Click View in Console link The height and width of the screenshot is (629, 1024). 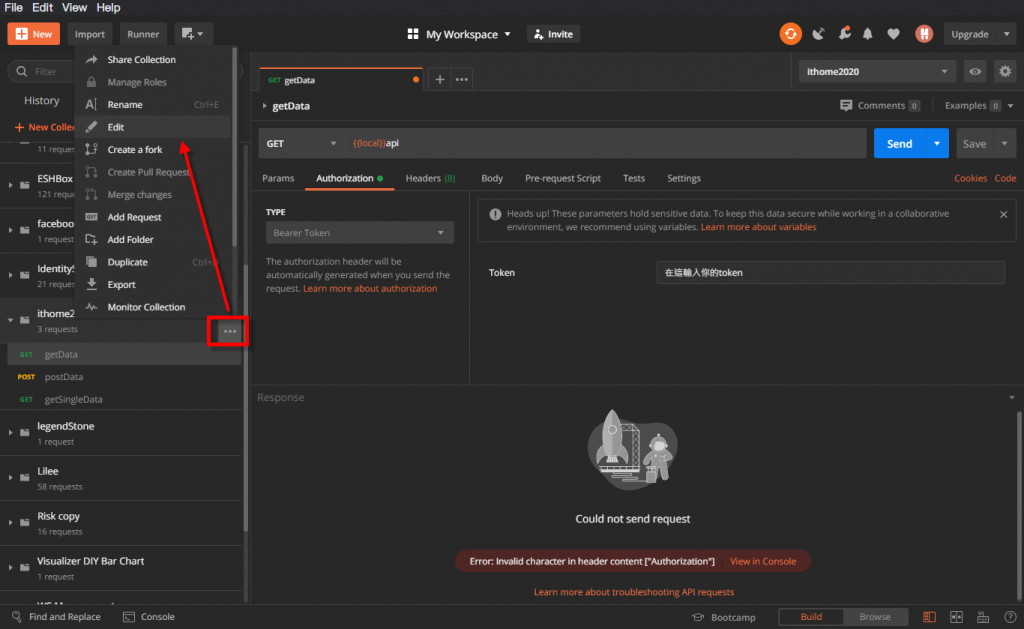click(x=763, y=561)
